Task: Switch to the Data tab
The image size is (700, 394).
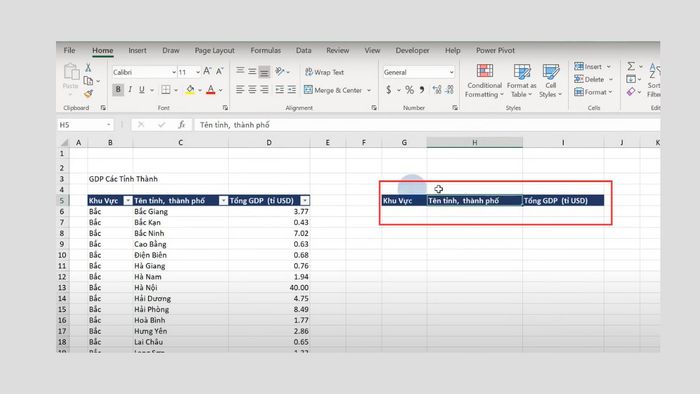Action: (304, 50)
